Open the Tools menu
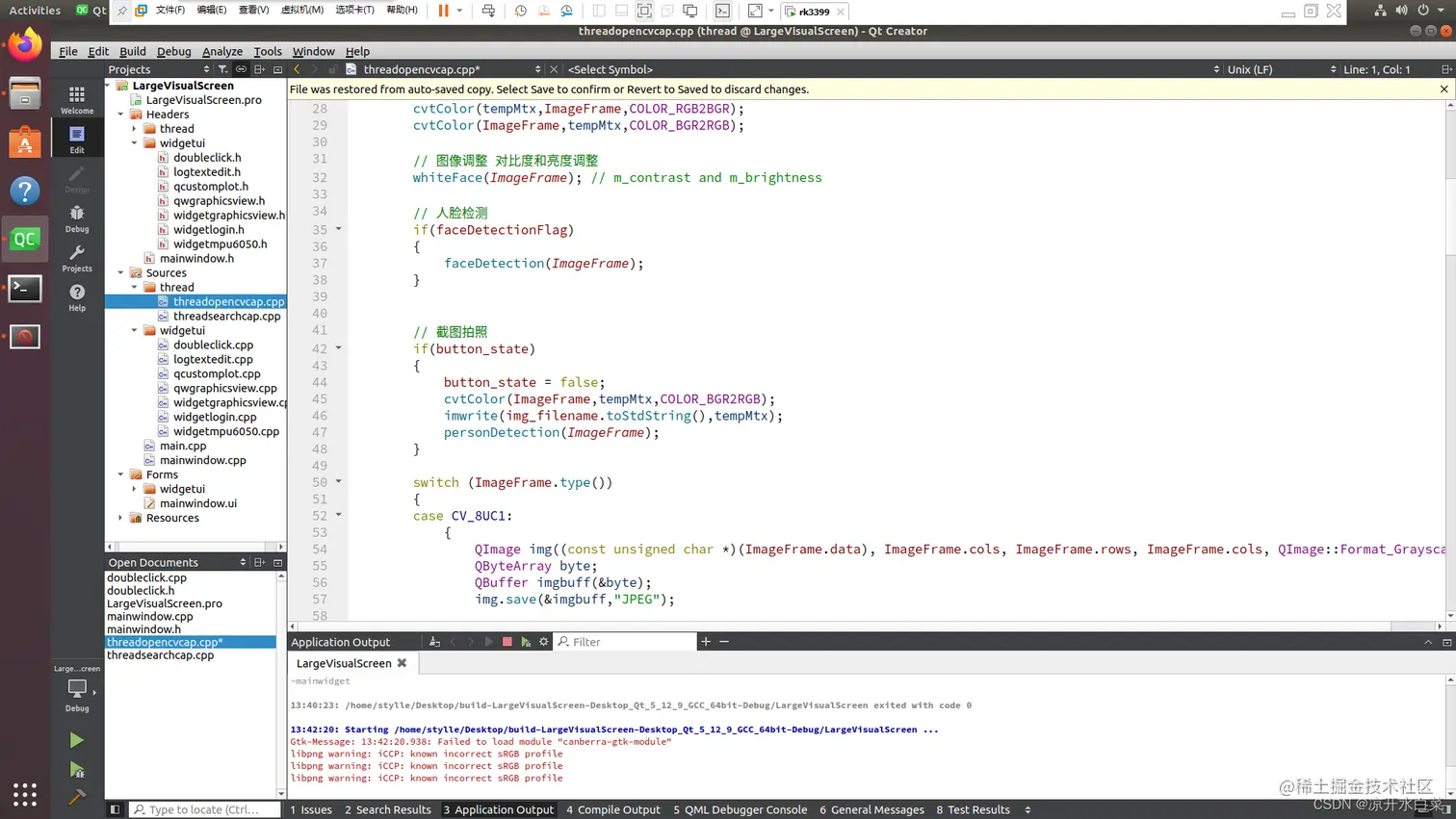Screen dimensions: 1456x819 pos(268,51)
